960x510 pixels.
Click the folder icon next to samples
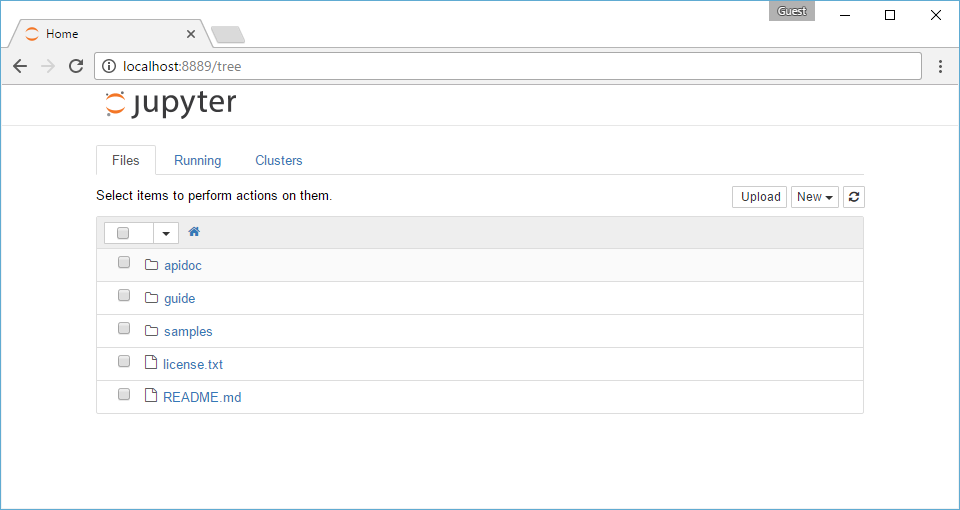(152, 331)
